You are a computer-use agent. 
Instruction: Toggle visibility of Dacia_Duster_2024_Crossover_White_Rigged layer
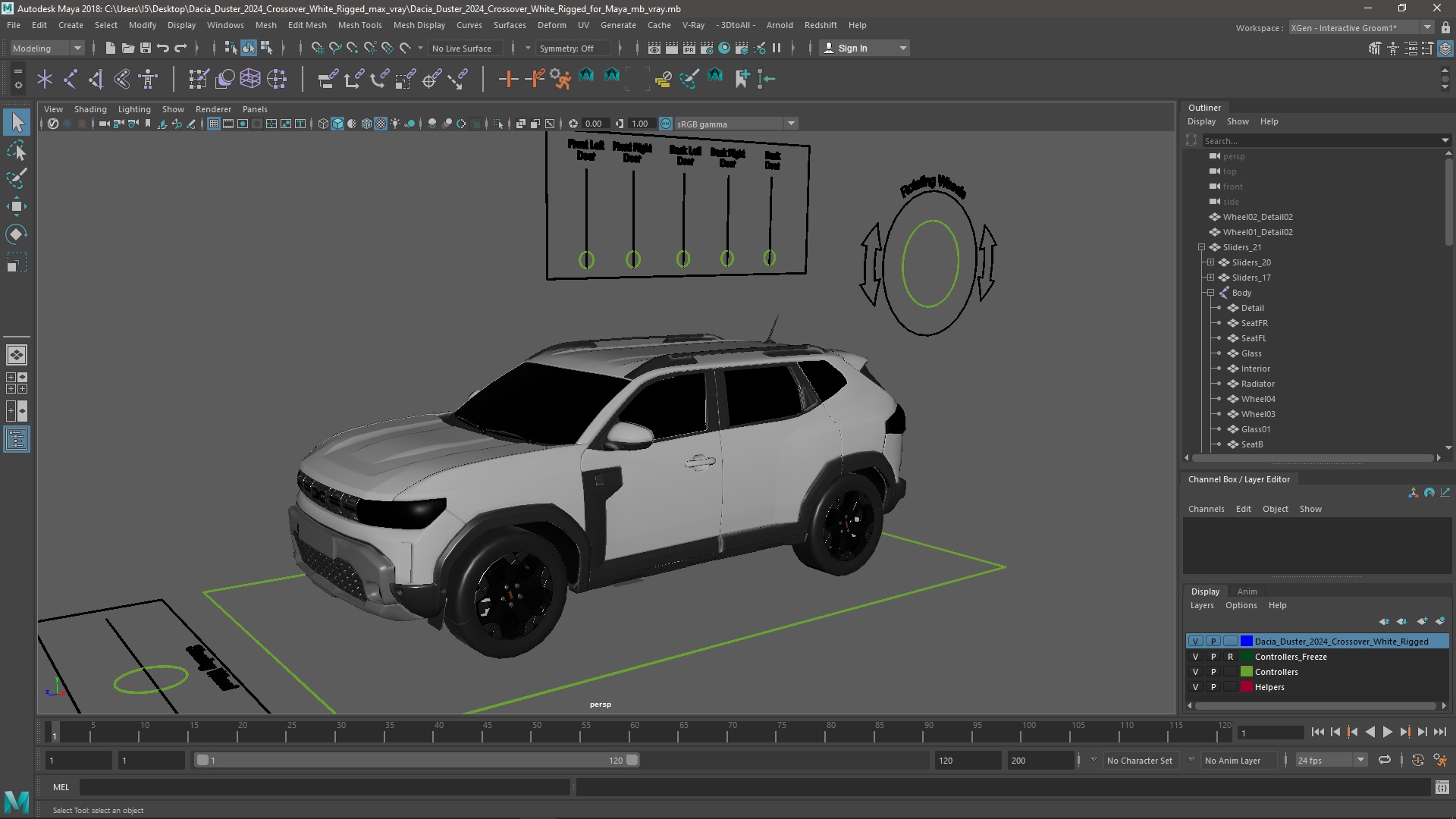(x=1196, y=642)
